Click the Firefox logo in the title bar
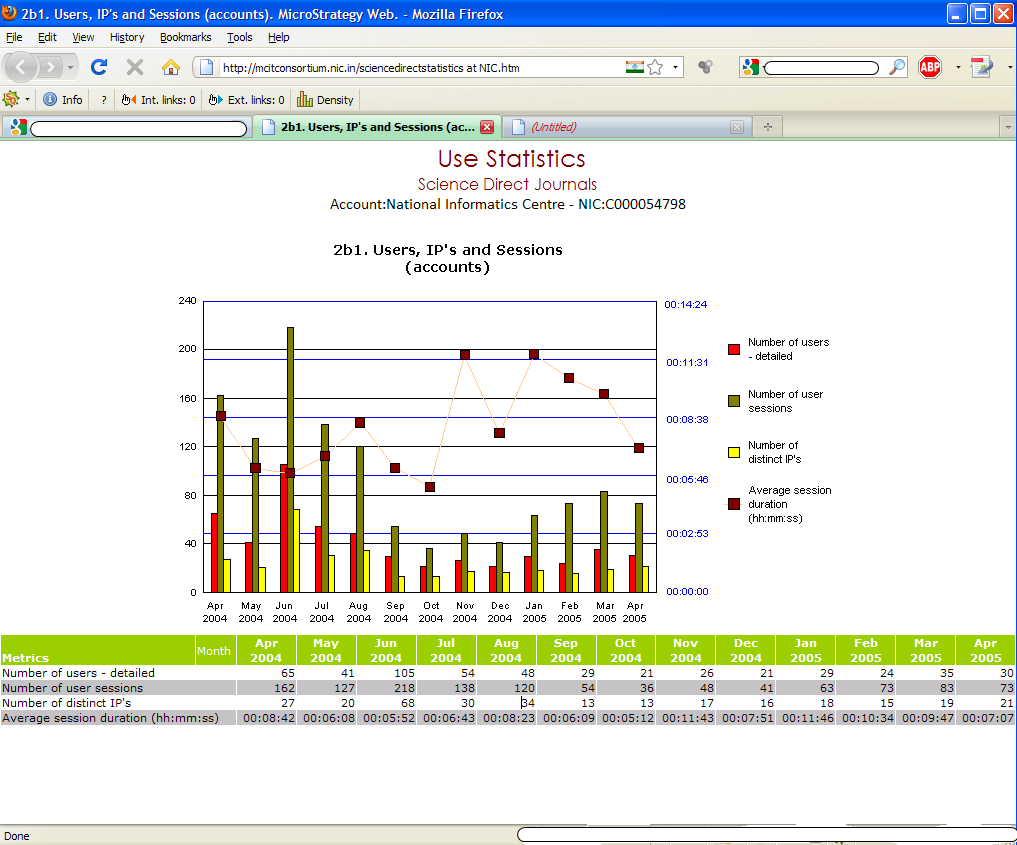Image resolution: width=1017 pixels, height=845 pixels. (x=9, y=13)
